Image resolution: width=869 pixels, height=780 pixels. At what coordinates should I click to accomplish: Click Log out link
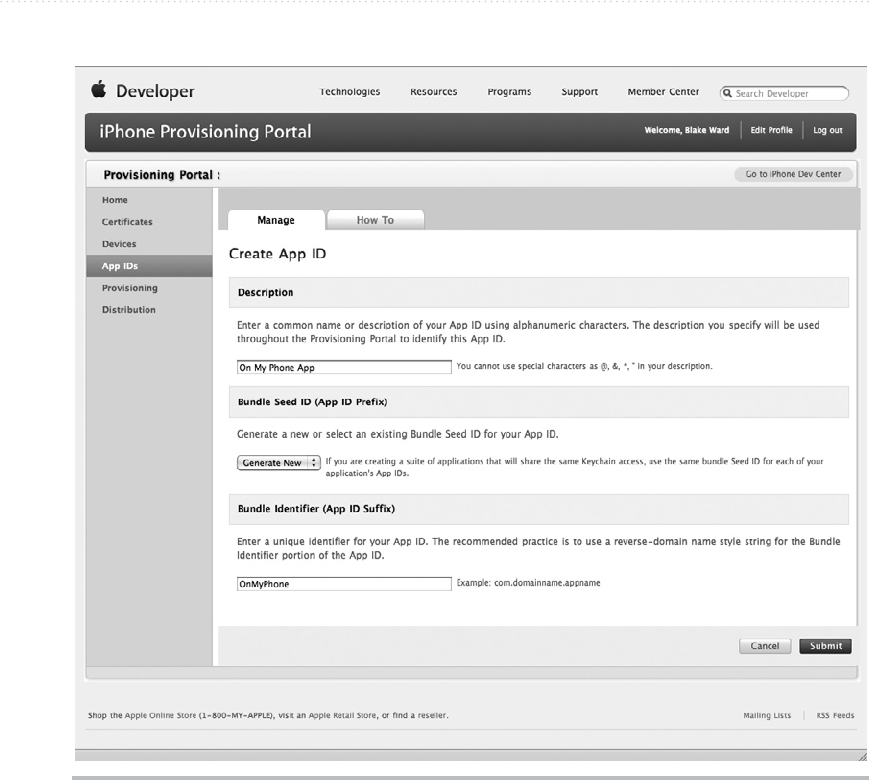pyautogui.click(x=827, y=130)
